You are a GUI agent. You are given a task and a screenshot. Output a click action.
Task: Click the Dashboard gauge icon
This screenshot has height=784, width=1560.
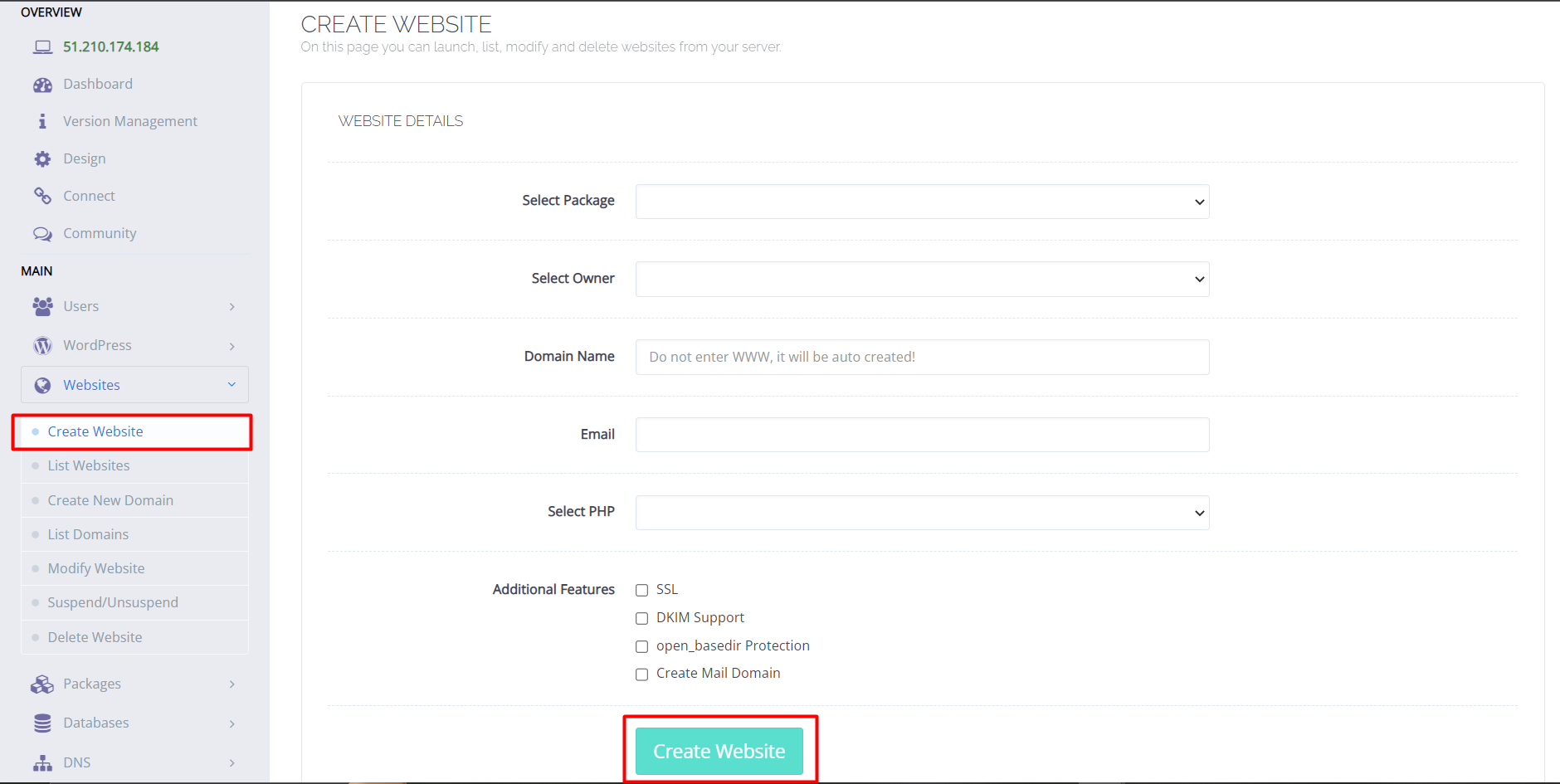(42, 84)
